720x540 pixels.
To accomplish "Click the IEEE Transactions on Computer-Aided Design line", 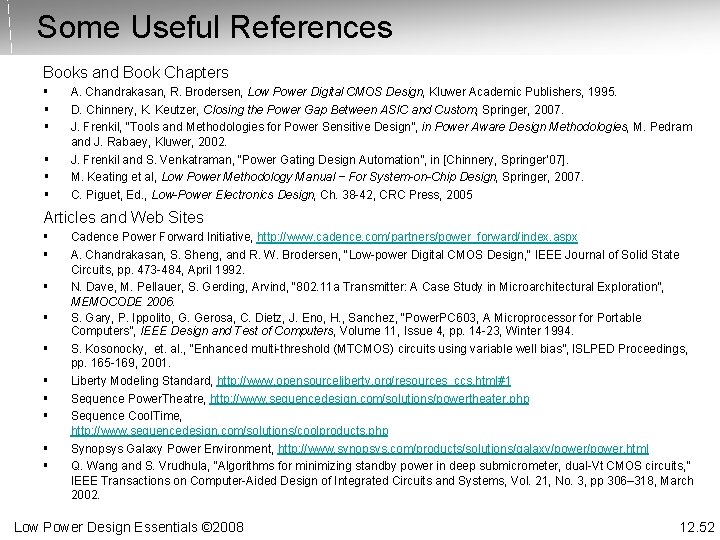I will point(382,481).
